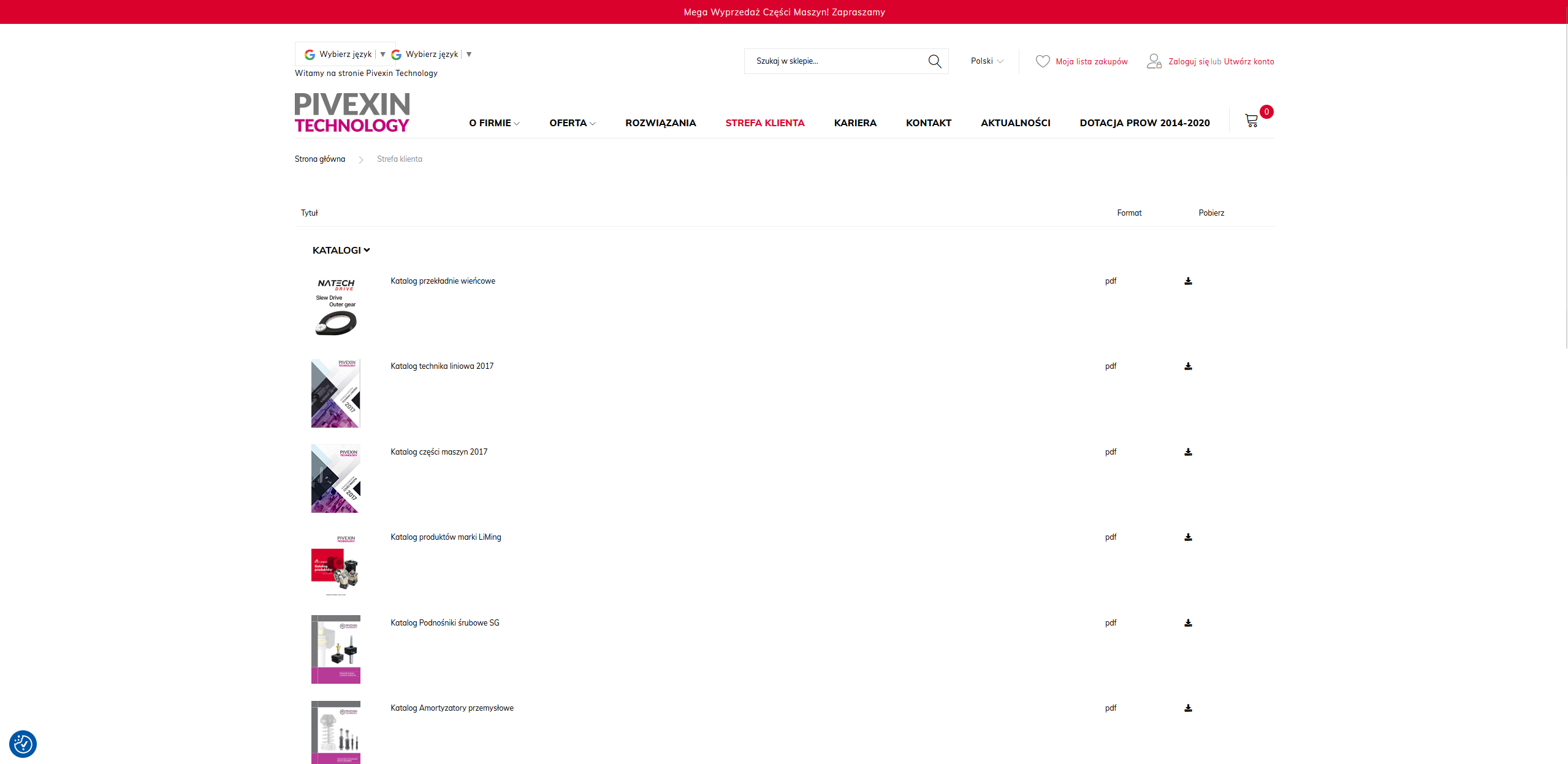Download Katalog części maszyn 2017 pdf

coord(1188,452)
